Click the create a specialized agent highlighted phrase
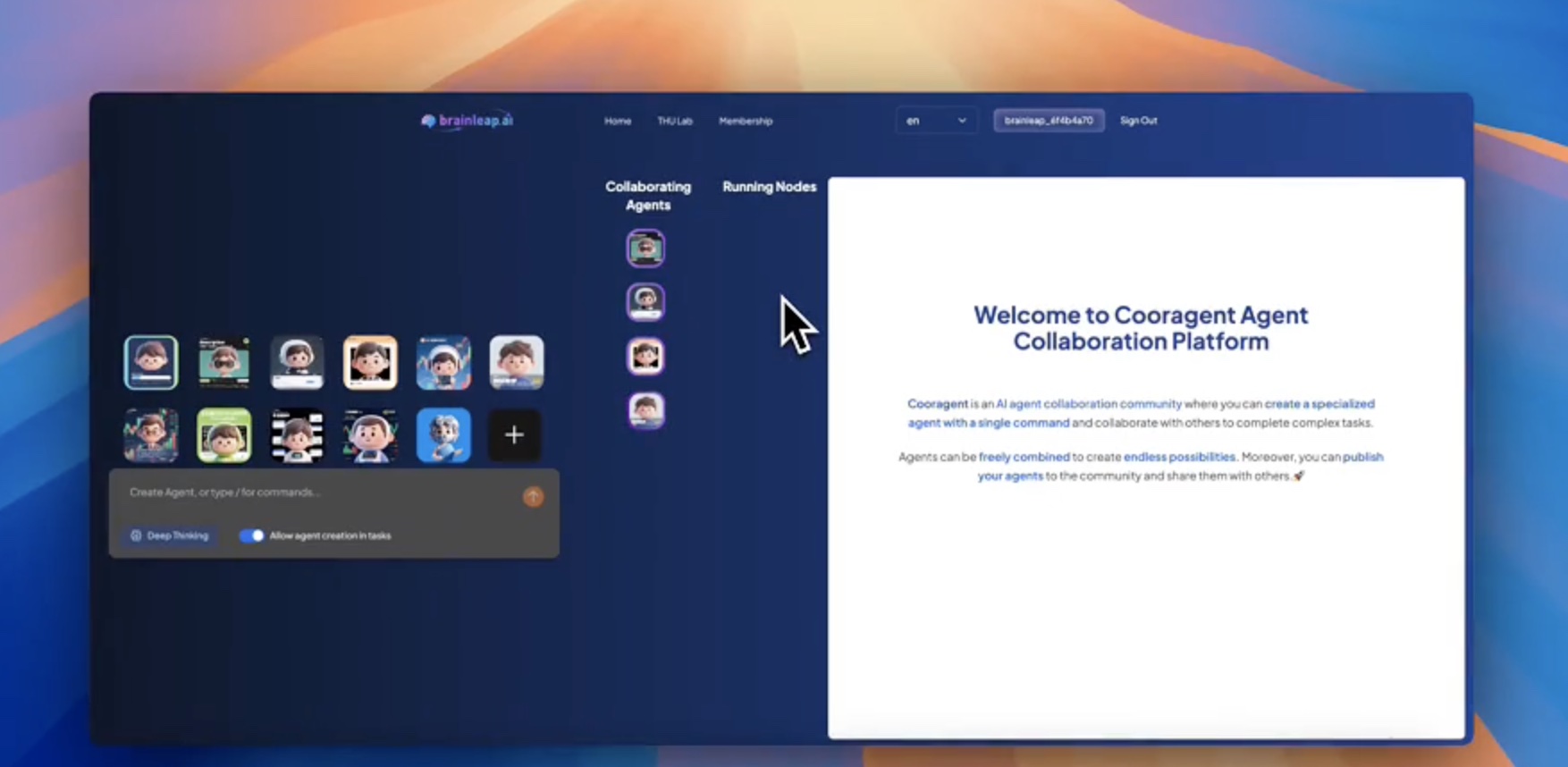 [x=1142, y=413]
